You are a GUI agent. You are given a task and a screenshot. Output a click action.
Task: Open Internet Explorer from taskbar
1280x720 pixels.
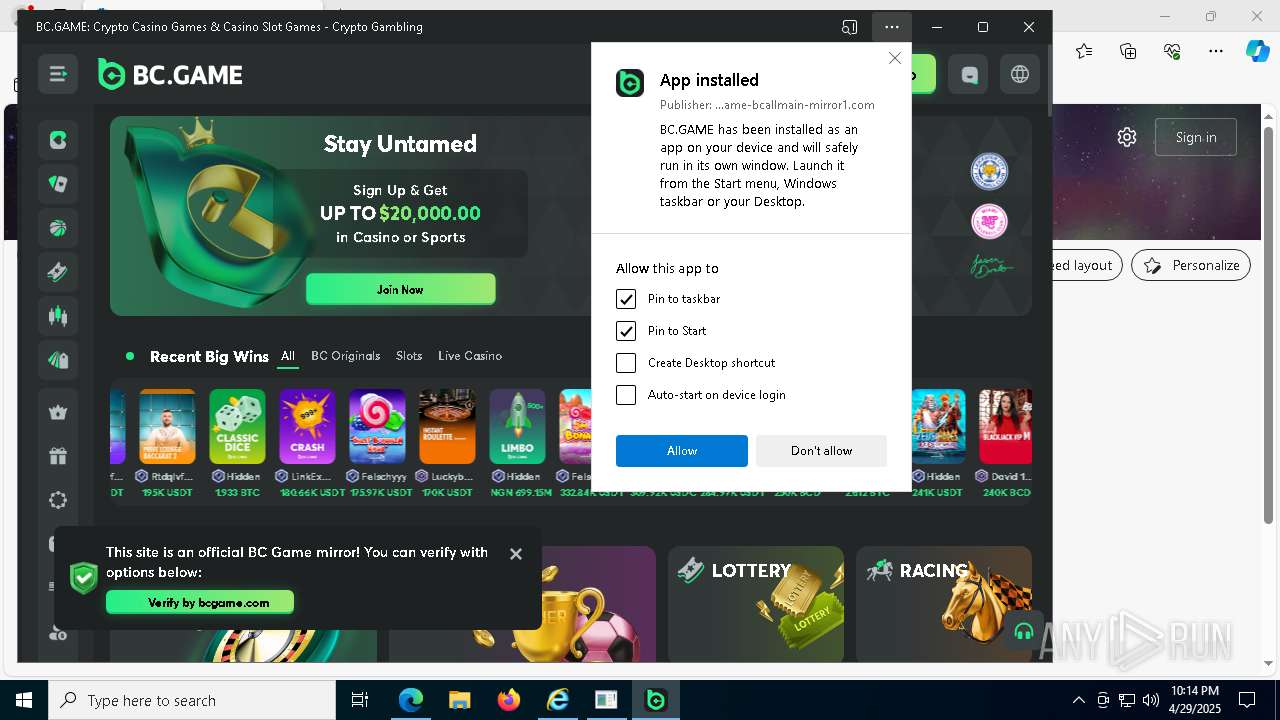pos(558,700)
